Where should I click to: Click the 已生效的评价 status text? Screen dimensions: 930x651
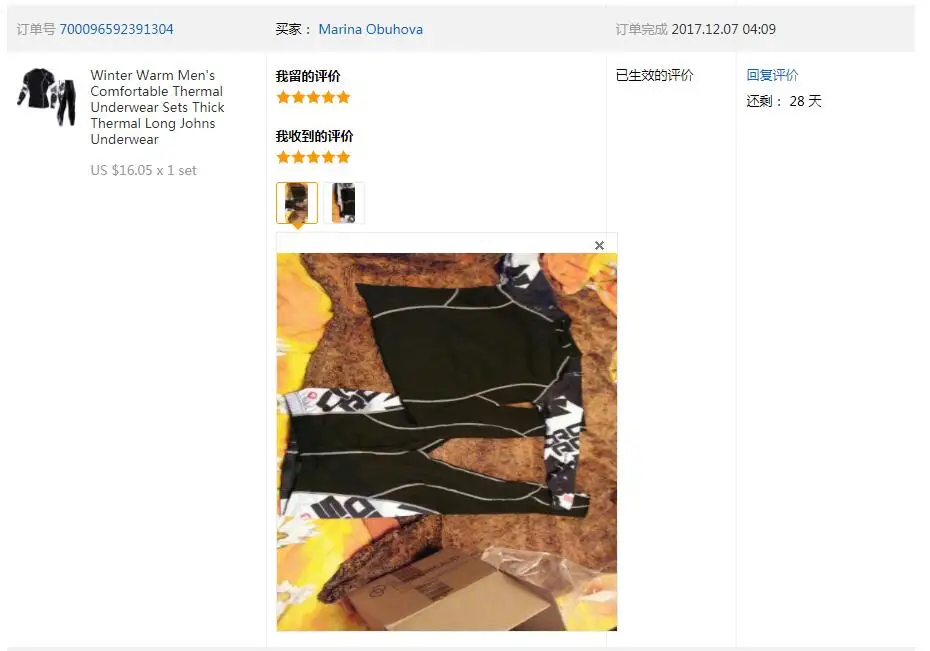(x=654, y=75)
